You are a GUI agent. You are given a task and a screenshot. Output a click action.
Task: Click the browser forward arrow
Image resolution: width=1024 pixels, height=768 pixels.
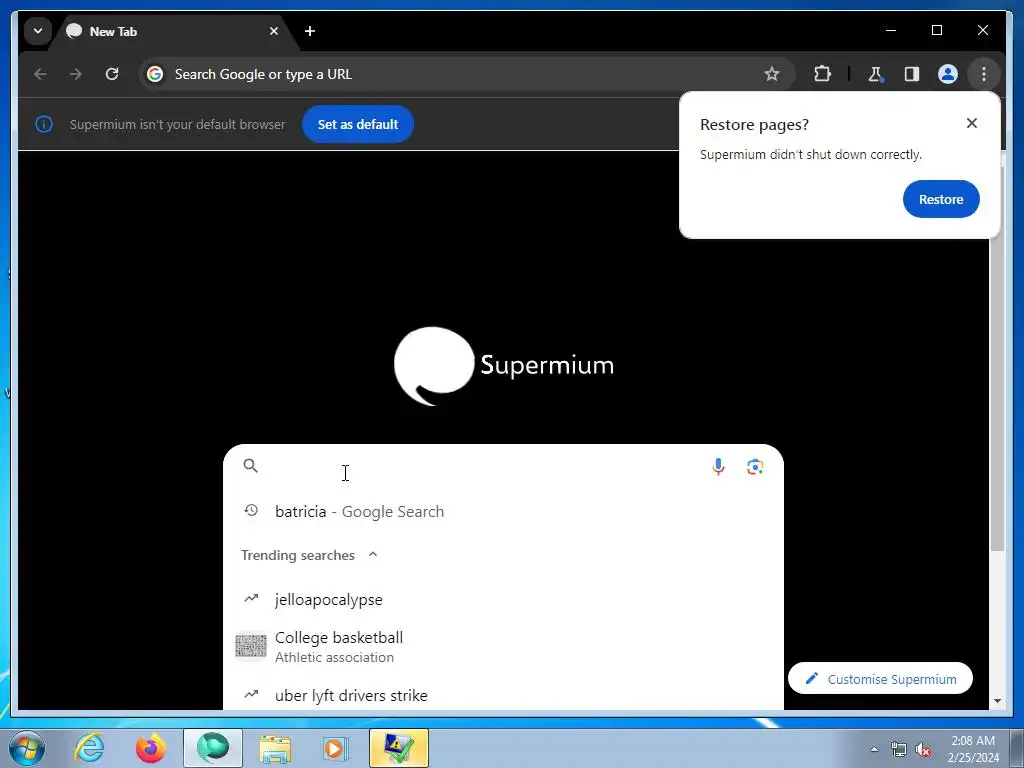[x=76, y=74]
